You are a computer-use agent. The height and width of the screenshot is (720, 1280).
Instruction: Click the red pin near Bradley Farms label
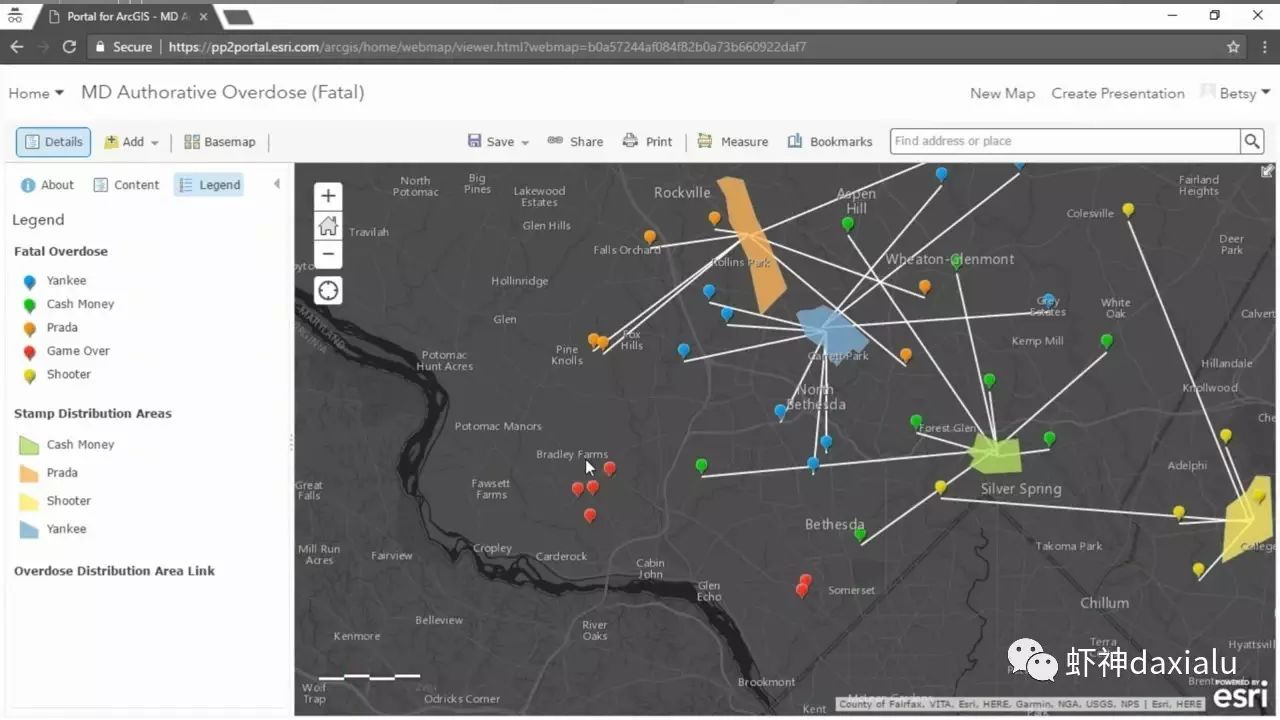point(610,468)
